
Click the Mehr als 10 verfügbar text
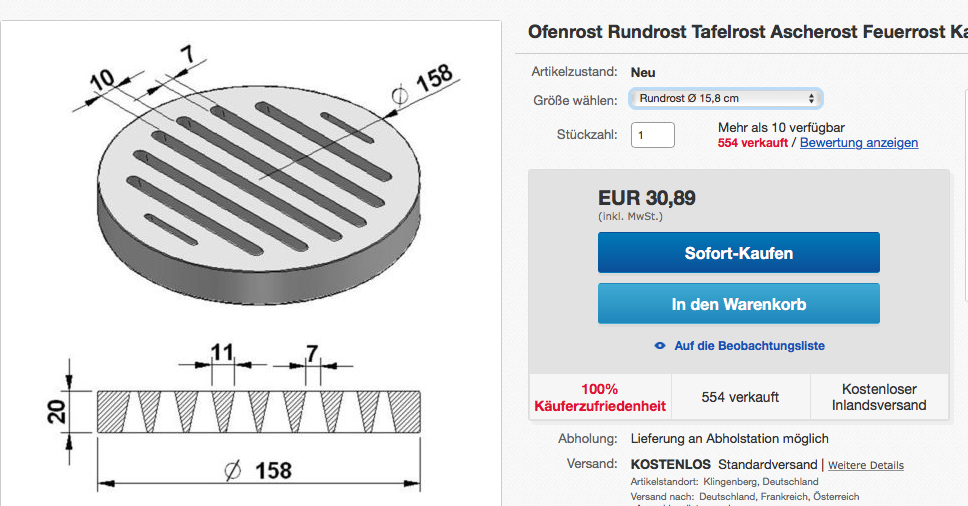[781, 128]
